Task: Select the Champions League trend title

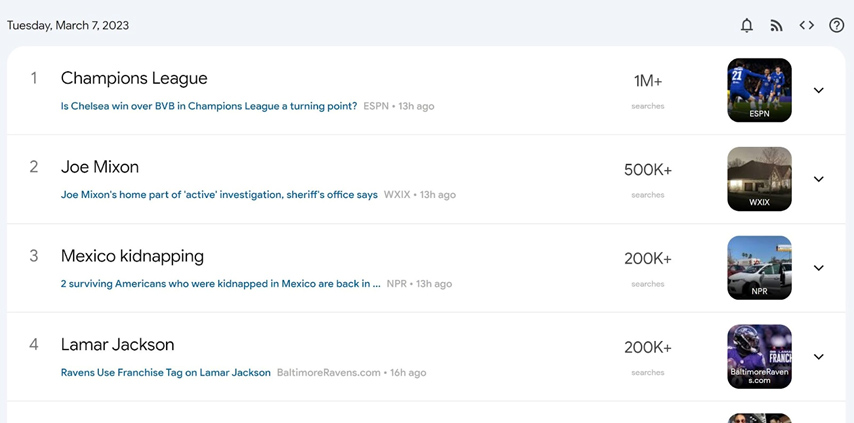Action: (134, 78)
